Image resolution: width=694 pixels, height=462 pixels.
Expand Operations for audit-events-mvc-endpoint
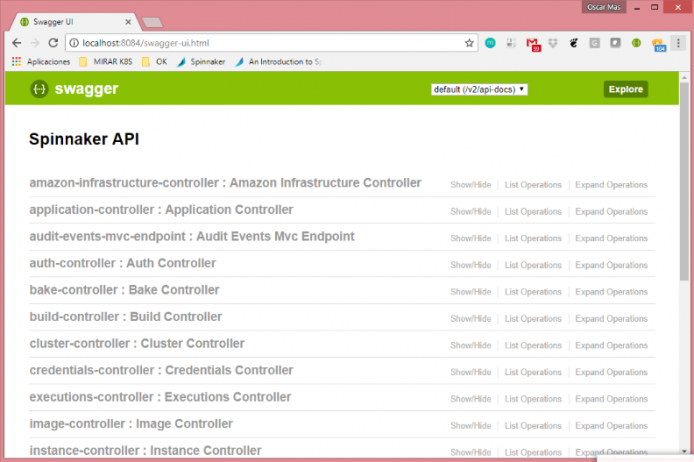coord(611,238)
